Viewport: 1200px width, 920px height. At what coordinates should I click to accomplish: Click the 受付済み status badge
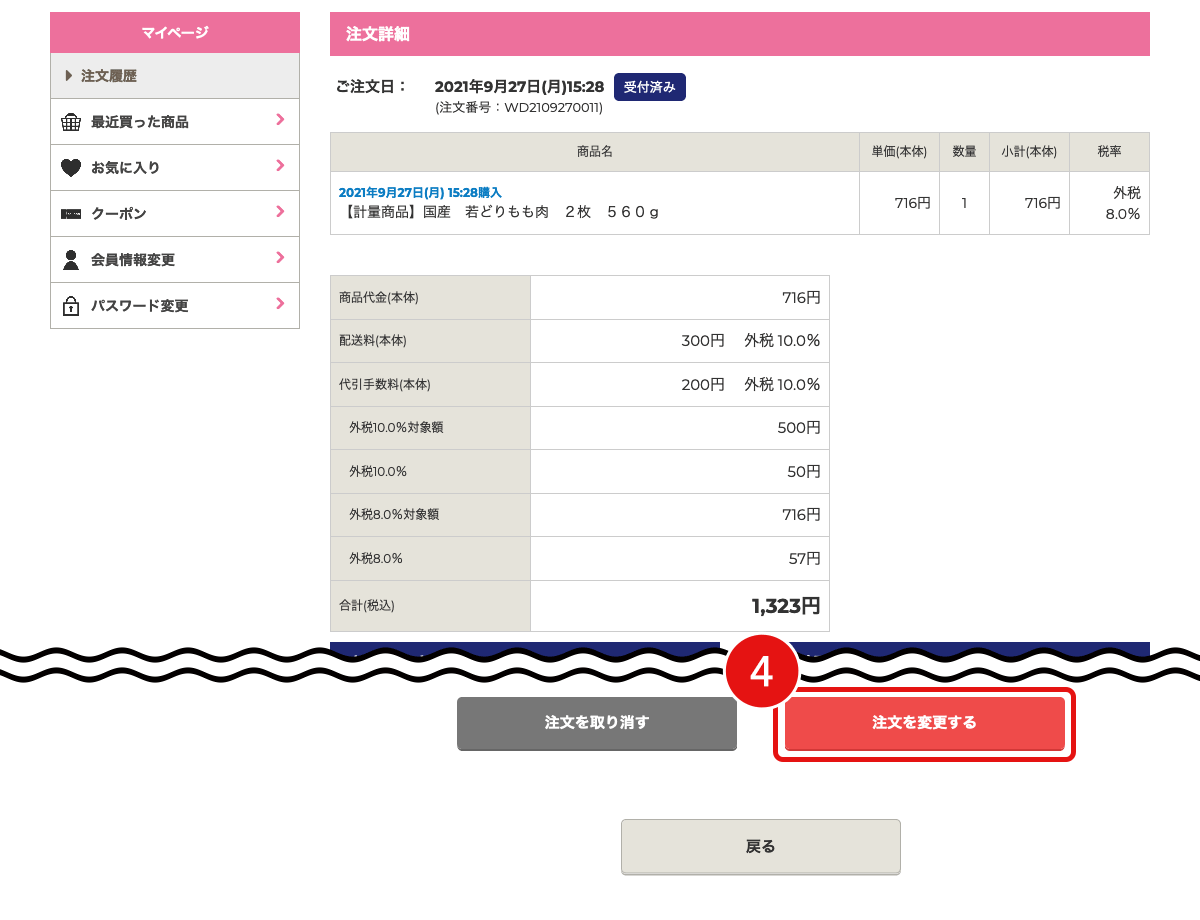(x=649, y=87)
